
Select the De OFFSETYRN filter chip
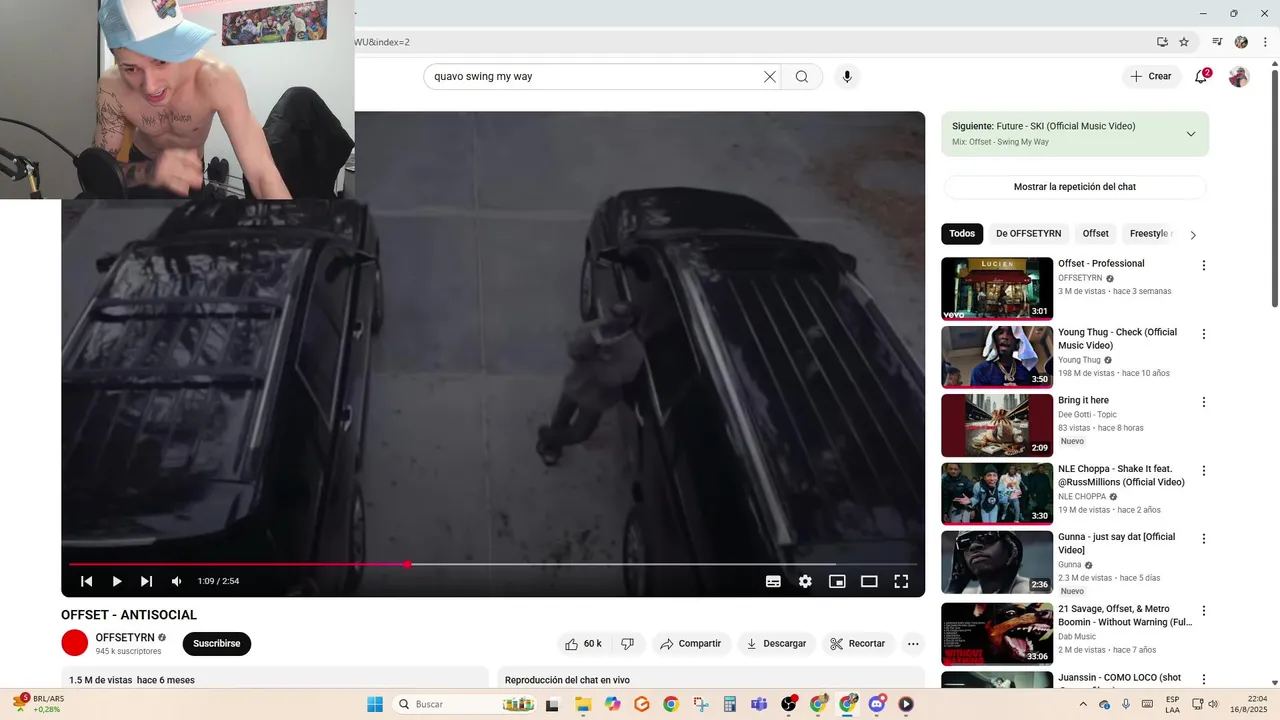(x=1029, y=234)
